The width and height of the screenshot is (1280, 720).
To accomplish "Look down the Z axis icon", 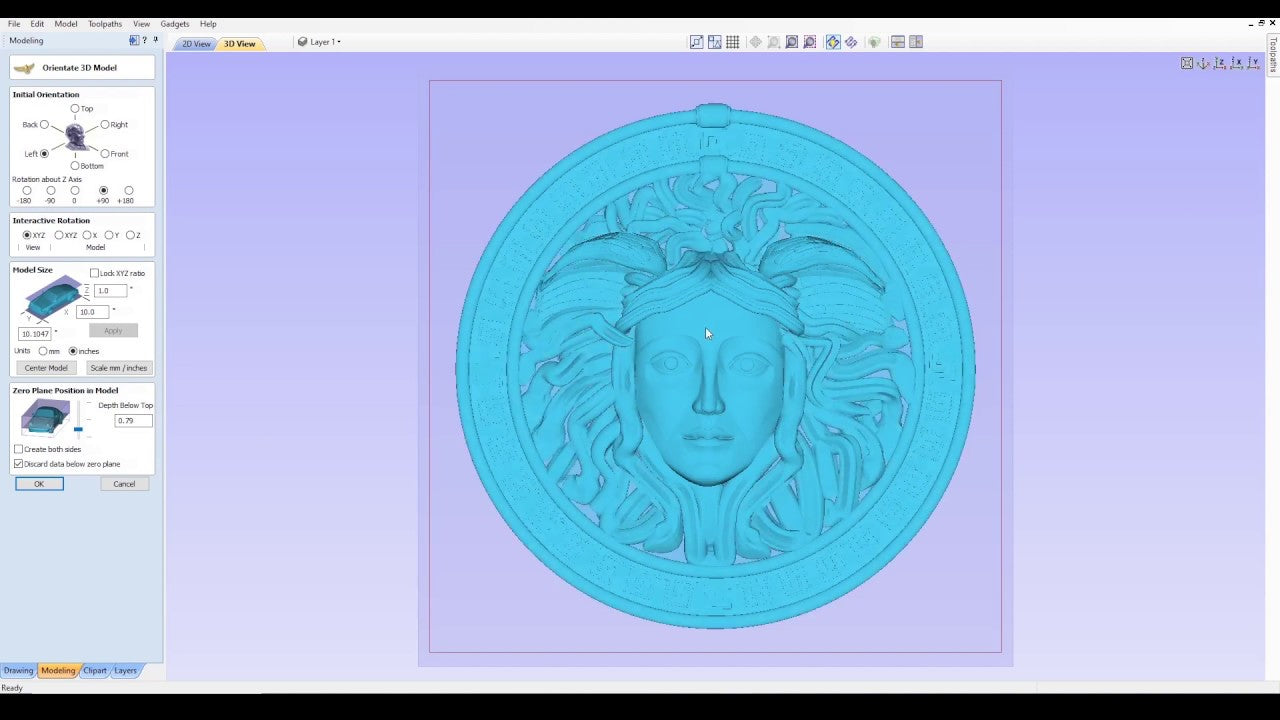I will 1220,64.
